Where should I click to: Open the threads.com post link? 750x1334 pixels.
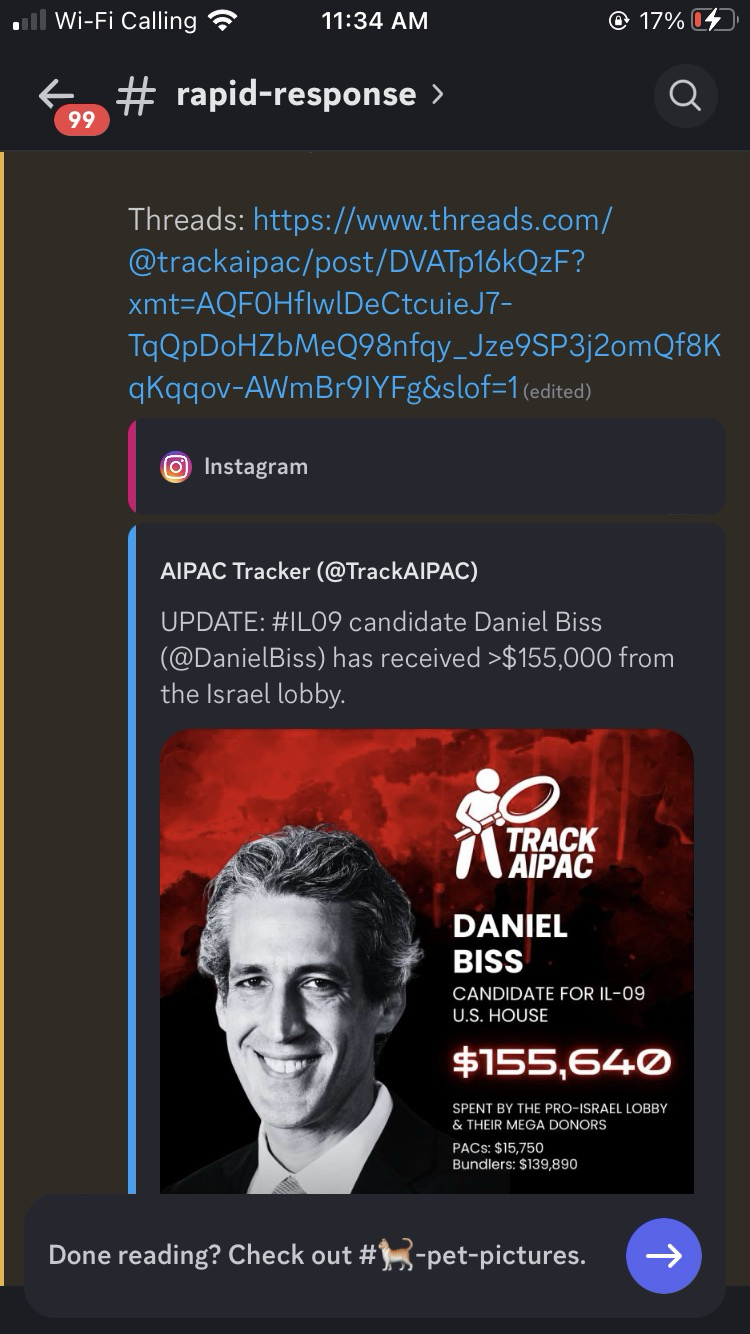425,304
